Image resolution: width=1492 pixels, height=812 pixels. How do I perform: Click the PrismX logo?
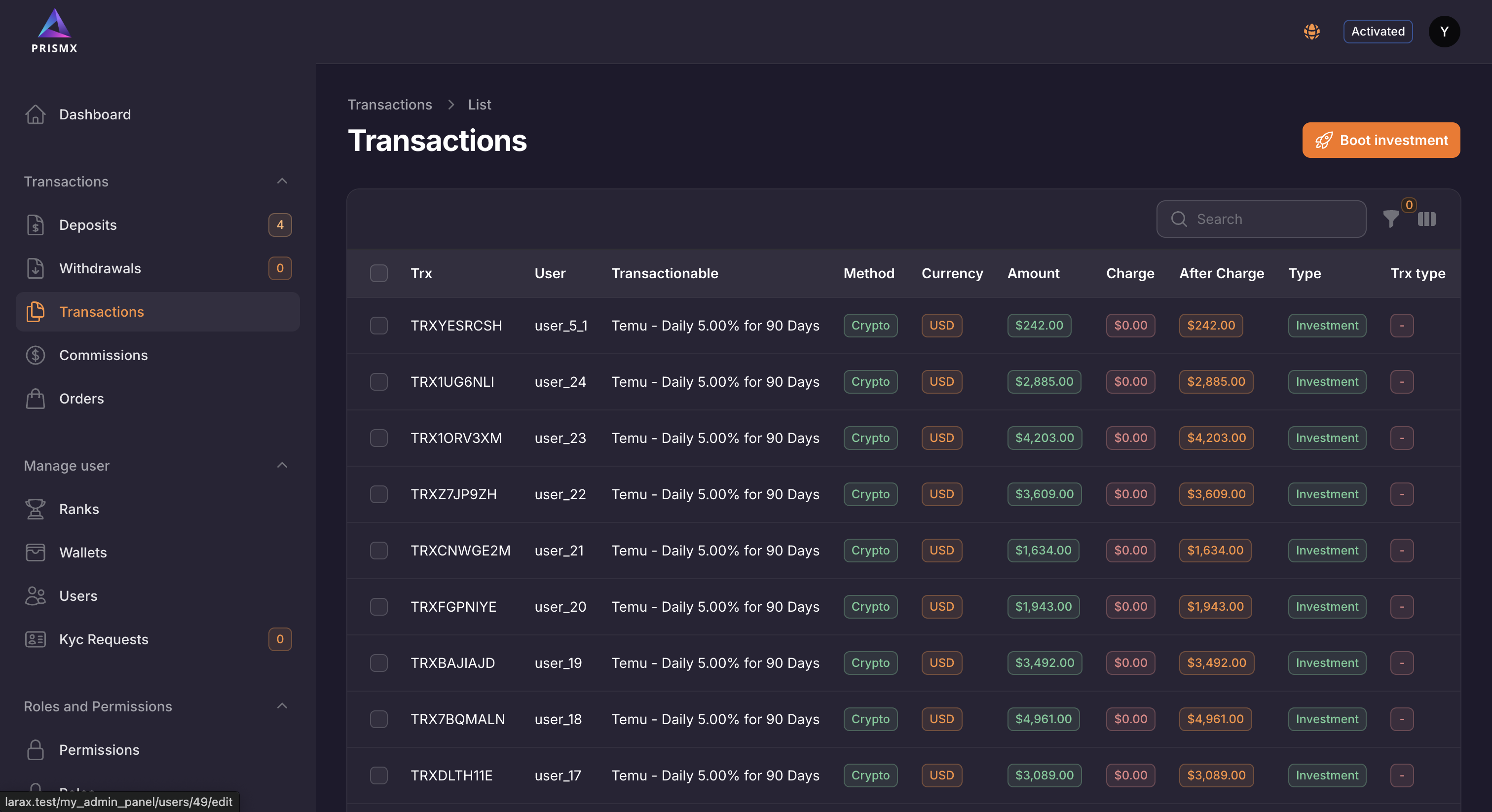point(54,31)
